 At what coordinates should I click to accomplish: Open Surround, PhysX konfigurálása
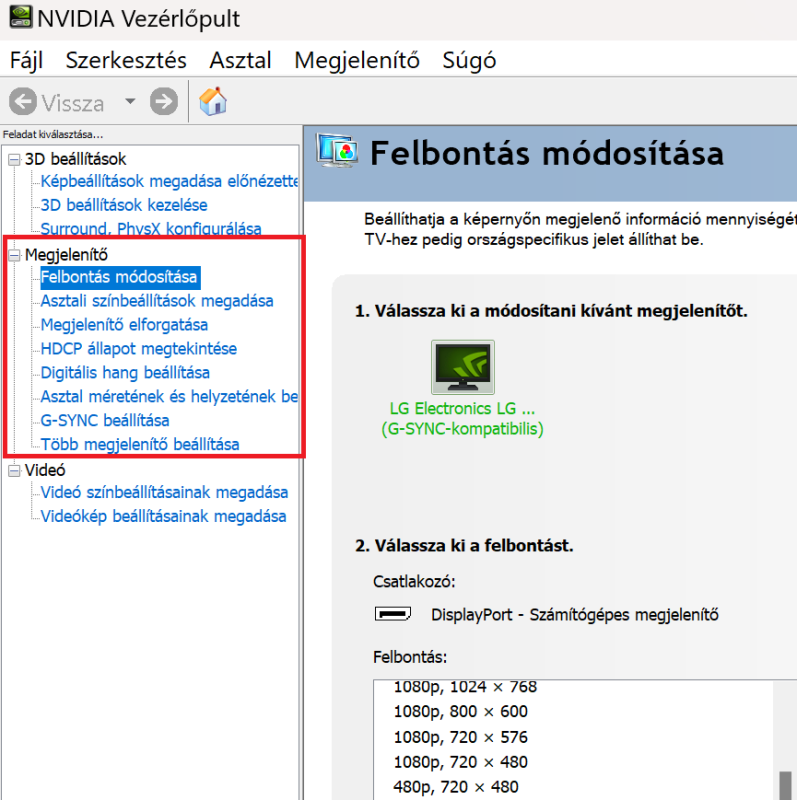[151, 228]
